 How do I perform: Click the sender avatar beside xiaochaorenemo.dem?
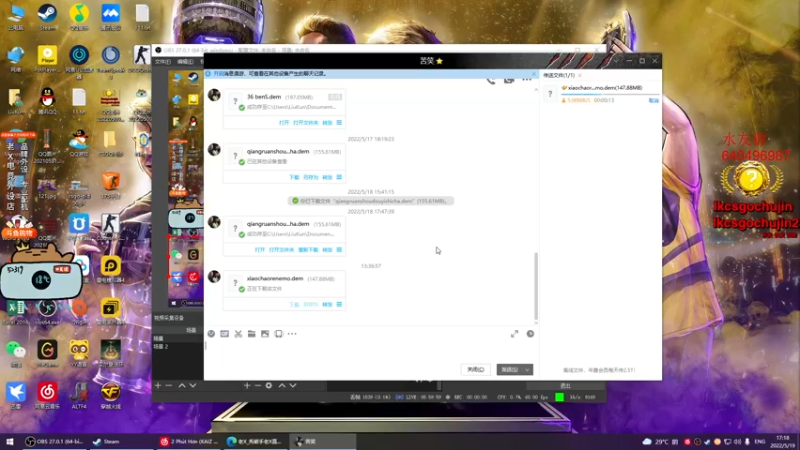214,277
